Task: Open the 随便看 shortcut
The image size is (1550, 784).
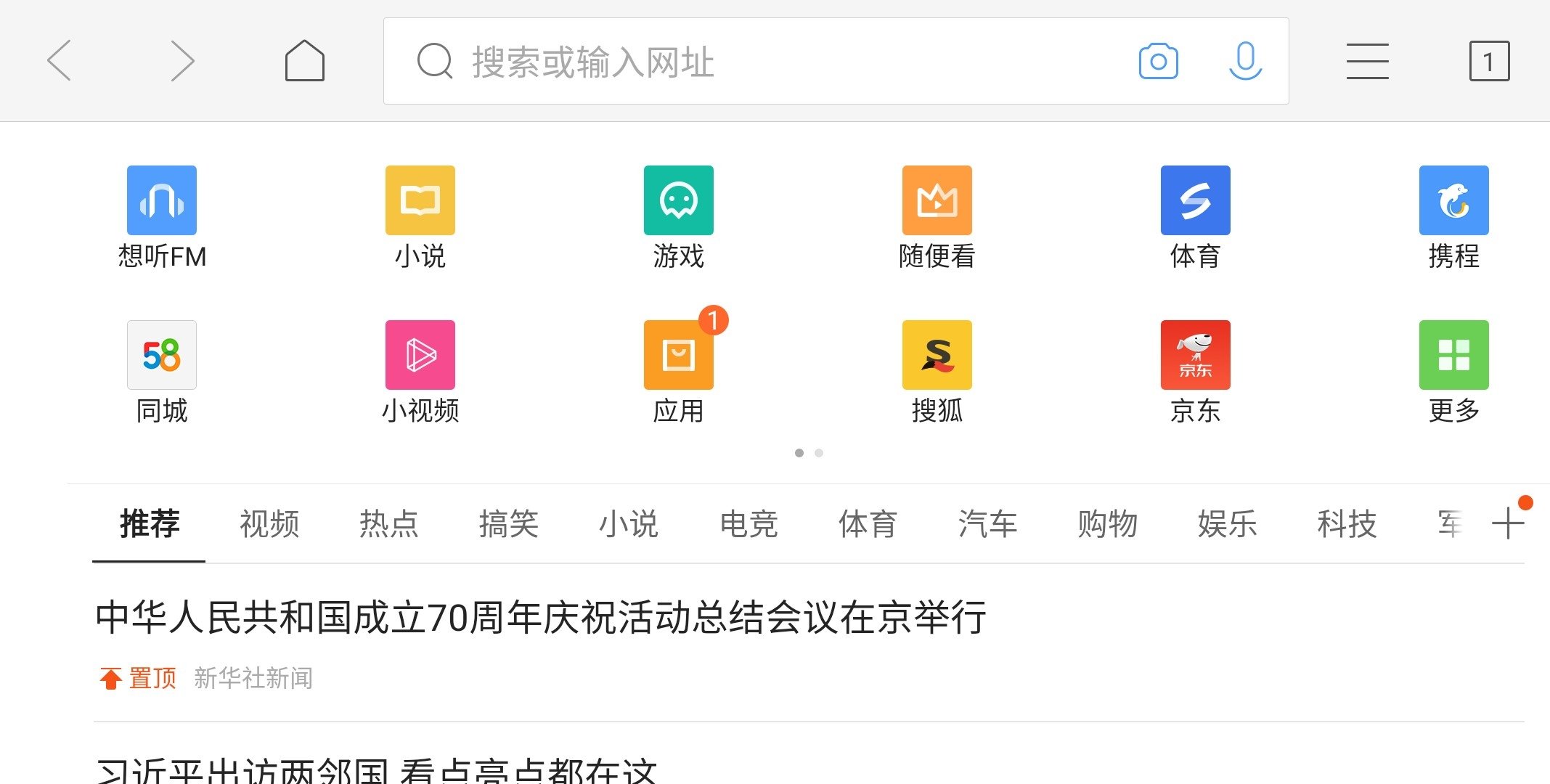Action: tap(937, 217)
